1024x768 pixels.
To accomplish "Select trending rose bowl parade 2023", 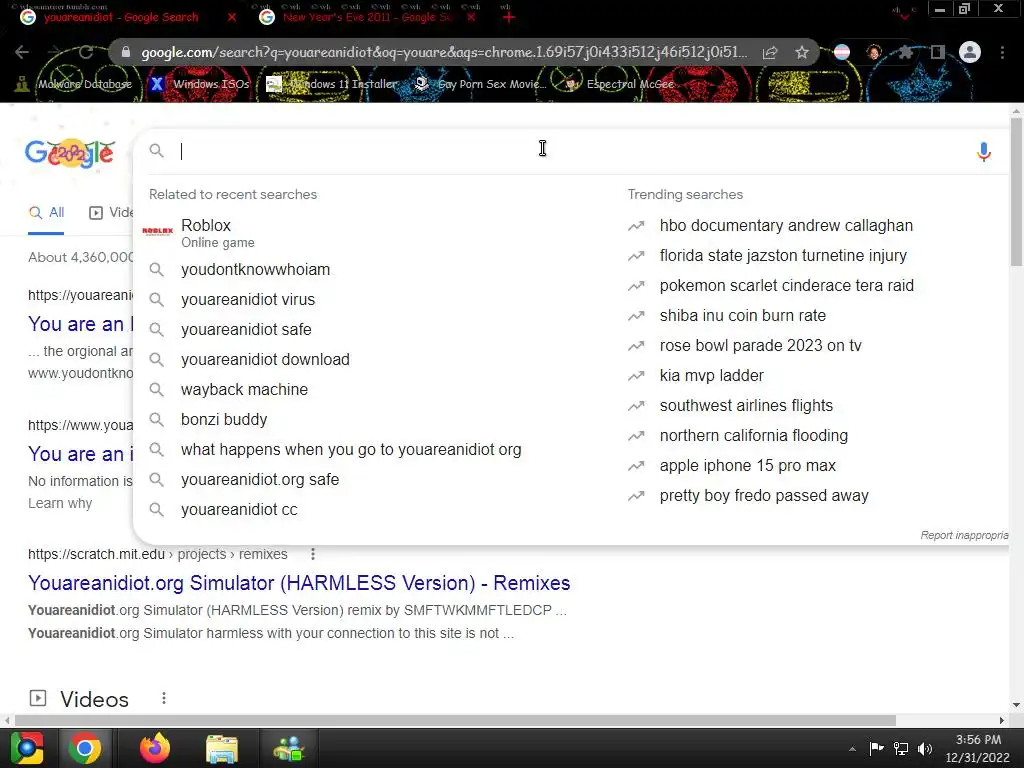I will tap(760, 345).
